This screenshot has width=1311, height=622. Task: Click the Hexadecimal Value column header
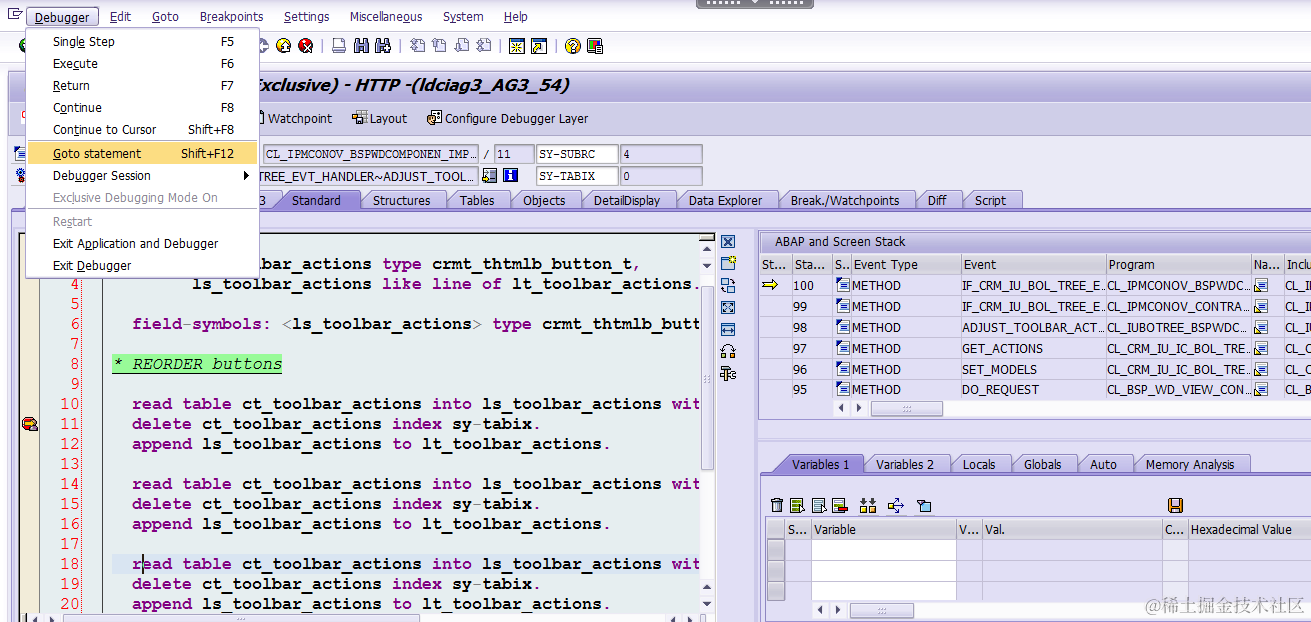point(1248,529)
